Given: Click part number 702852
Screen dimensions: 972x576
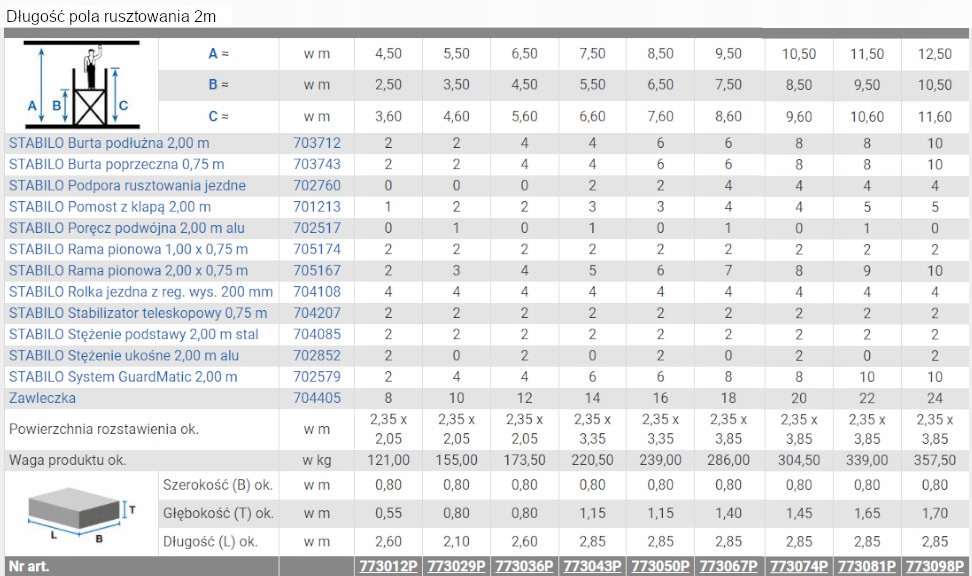Looking at the screenshot, I should (317, 355).
